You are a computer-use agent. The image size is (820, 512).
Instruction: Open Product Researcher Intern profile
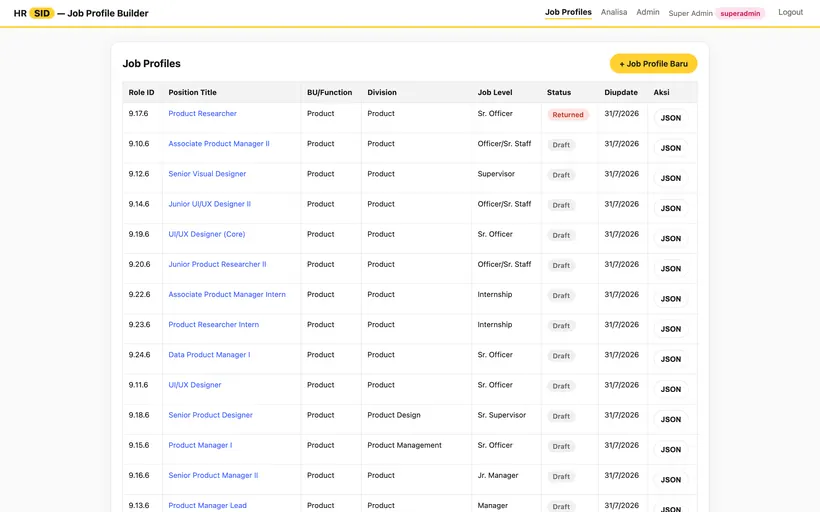(x=213, y=325)
